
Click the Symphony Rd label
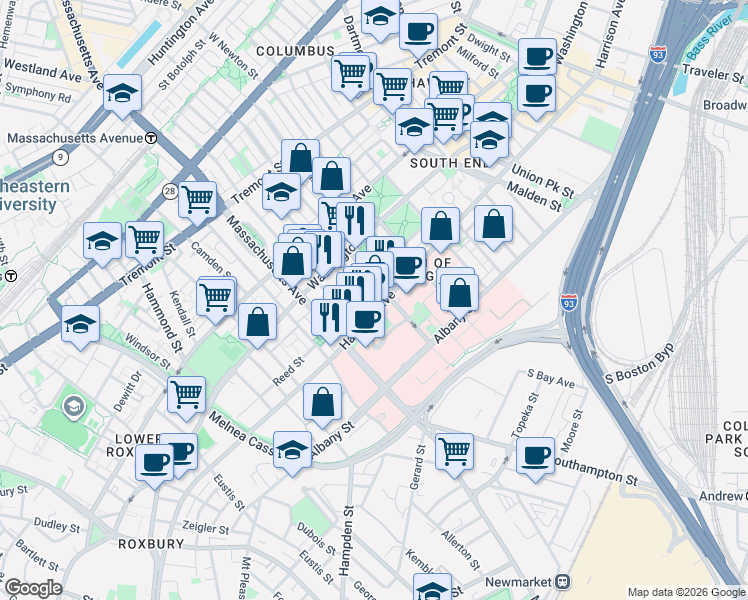pos(38,93)
